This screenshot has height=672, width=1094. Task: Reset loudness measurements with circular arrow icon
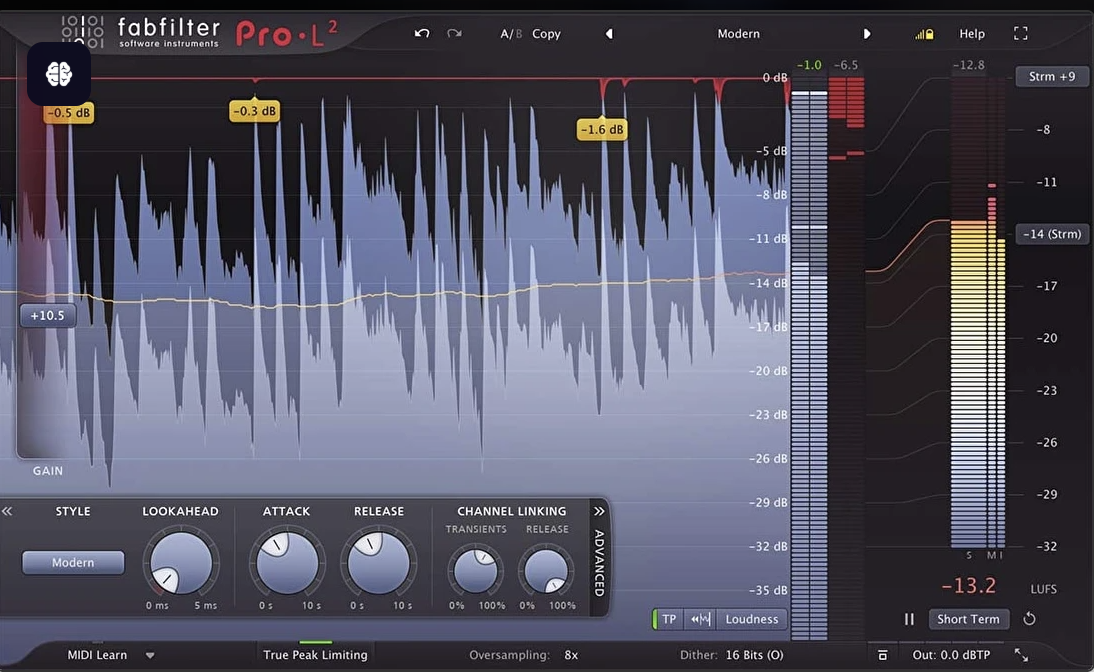pyautogui.click(x=1030, y=619)
